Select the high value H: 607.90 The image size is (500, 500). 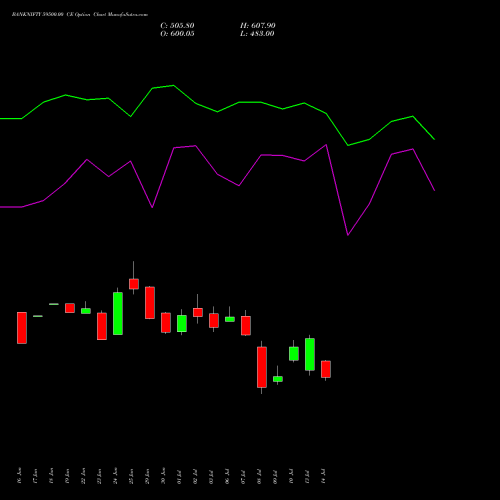pyautogui.click(x=258, y=26)
